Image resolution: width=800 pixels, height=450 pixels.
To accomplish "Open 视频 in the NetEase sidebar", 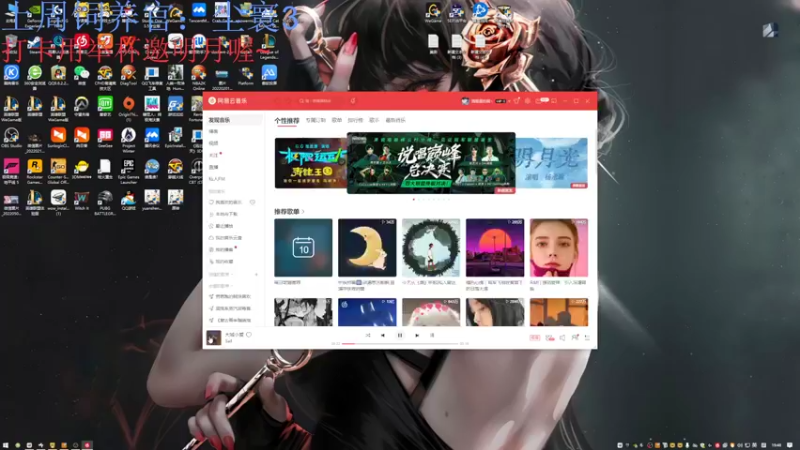I will click(213, 143).
